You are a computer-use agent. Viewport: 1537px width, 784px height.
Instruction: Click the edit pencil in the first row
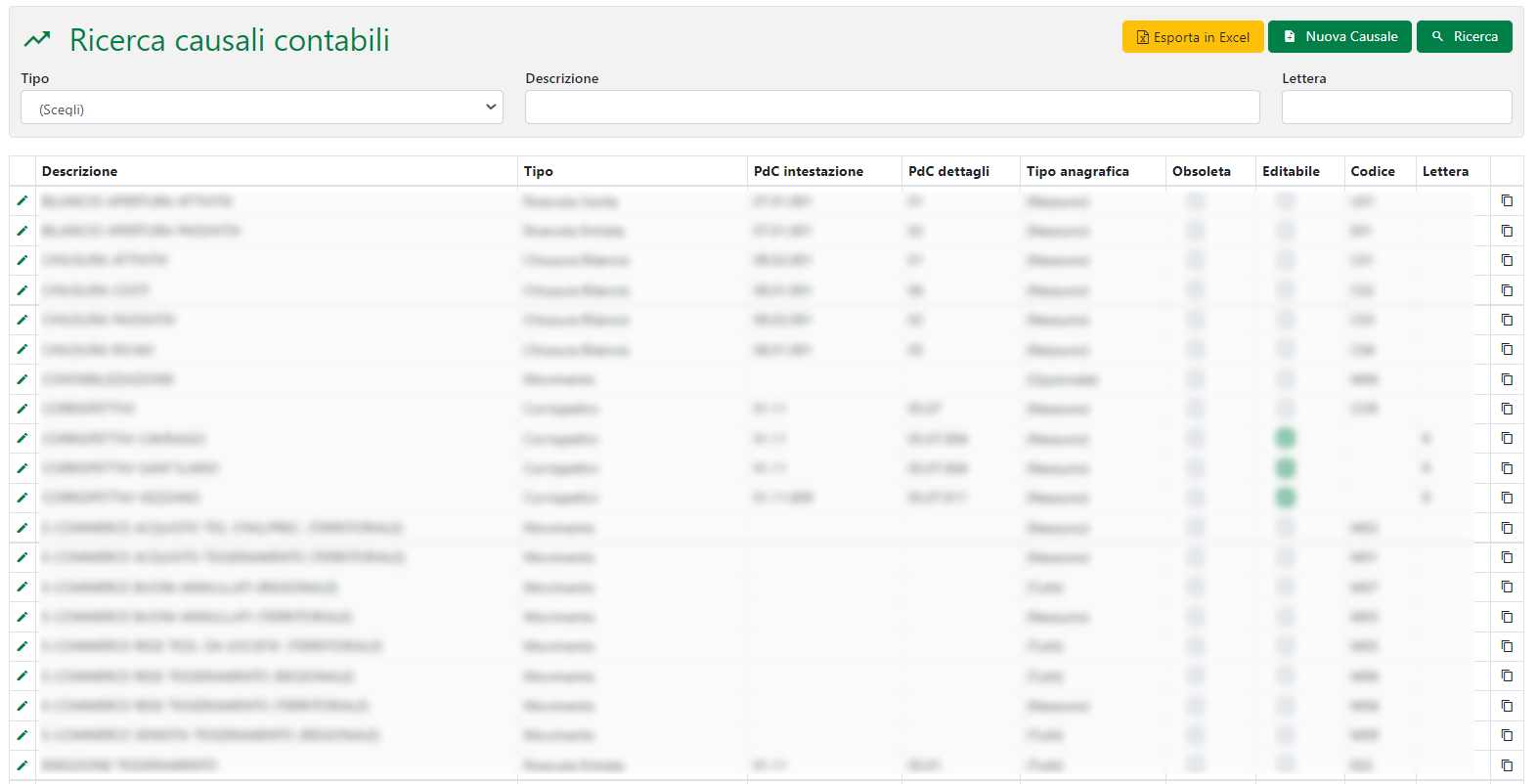click(x=22, y=200)
